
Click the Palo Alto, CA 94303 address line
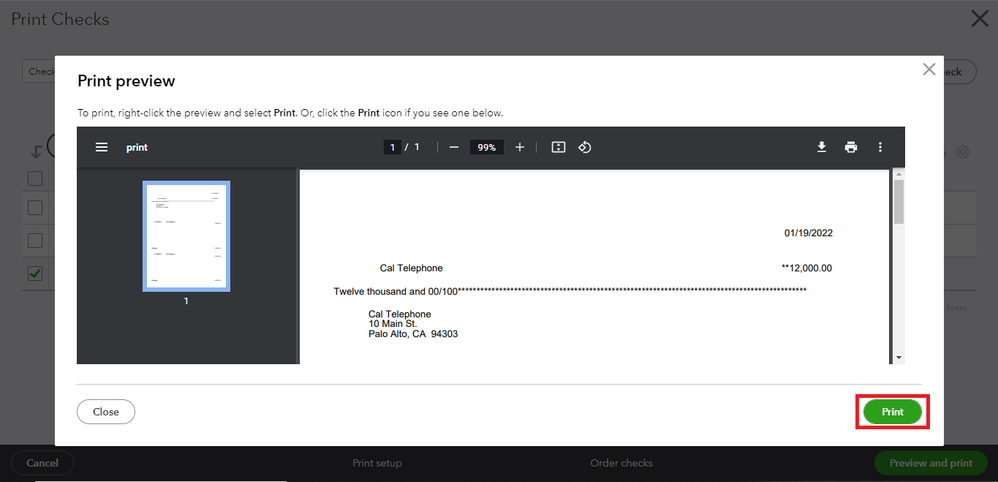tap(413, 334)
